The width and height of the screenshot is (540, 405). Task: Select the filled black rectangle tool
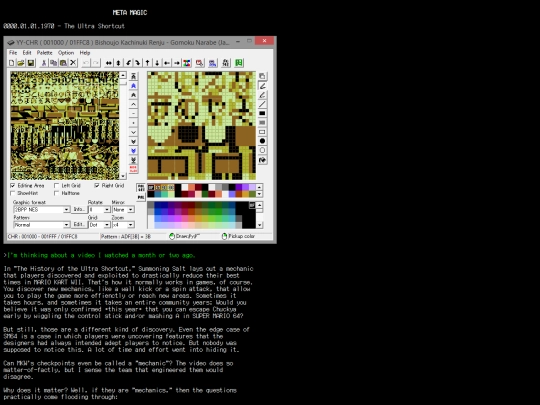(x=262, y=114)
